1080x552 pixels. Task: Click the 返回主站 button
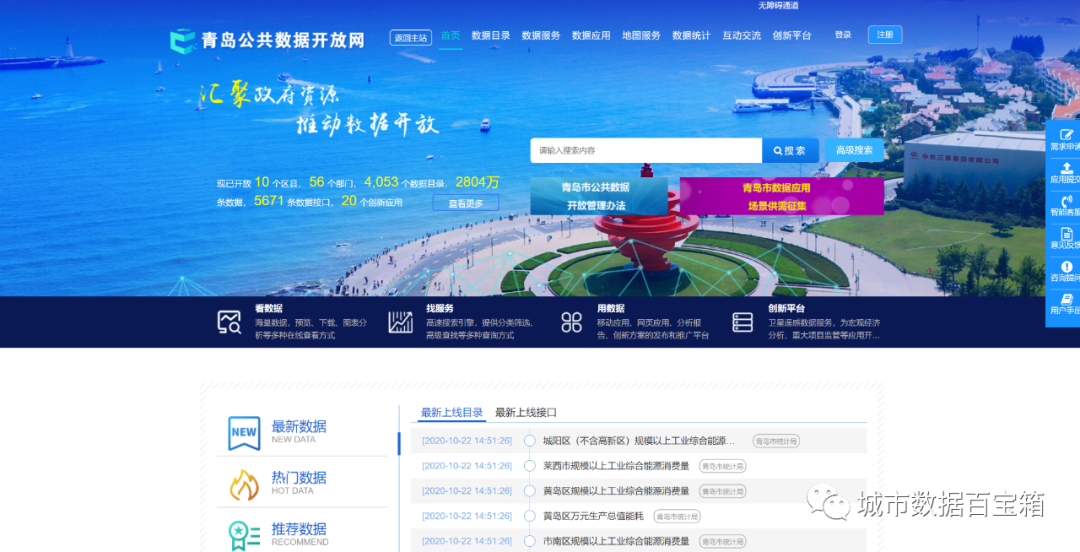(x=411, y=37)
